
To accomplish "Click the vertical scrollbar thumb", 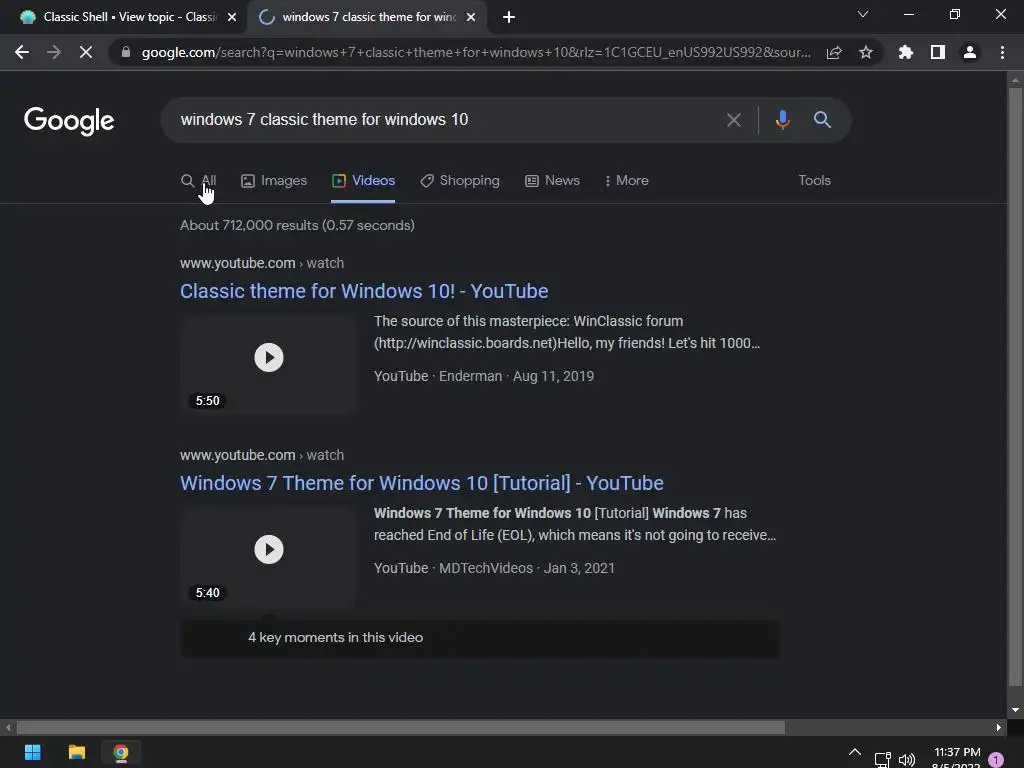I will point(1015,387).
